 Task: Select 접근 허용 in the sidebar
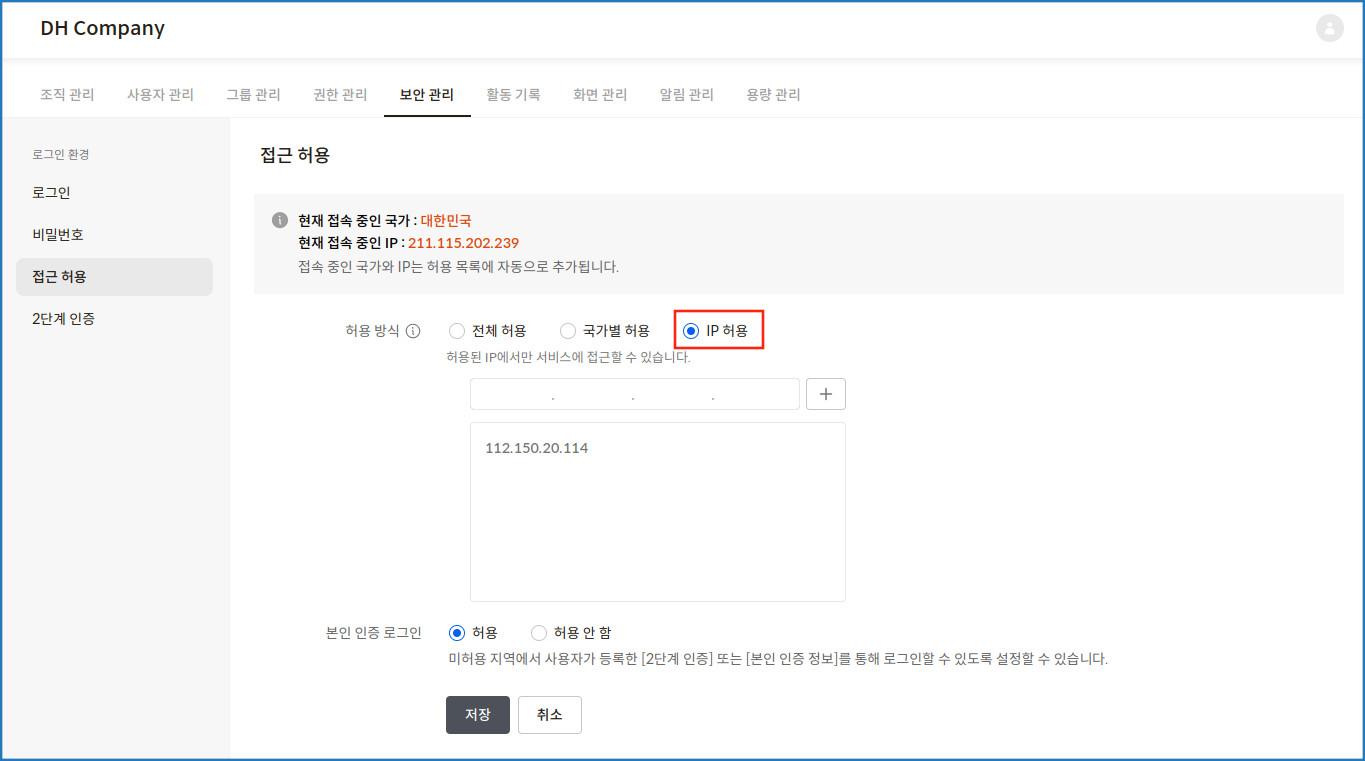[114, 277]
